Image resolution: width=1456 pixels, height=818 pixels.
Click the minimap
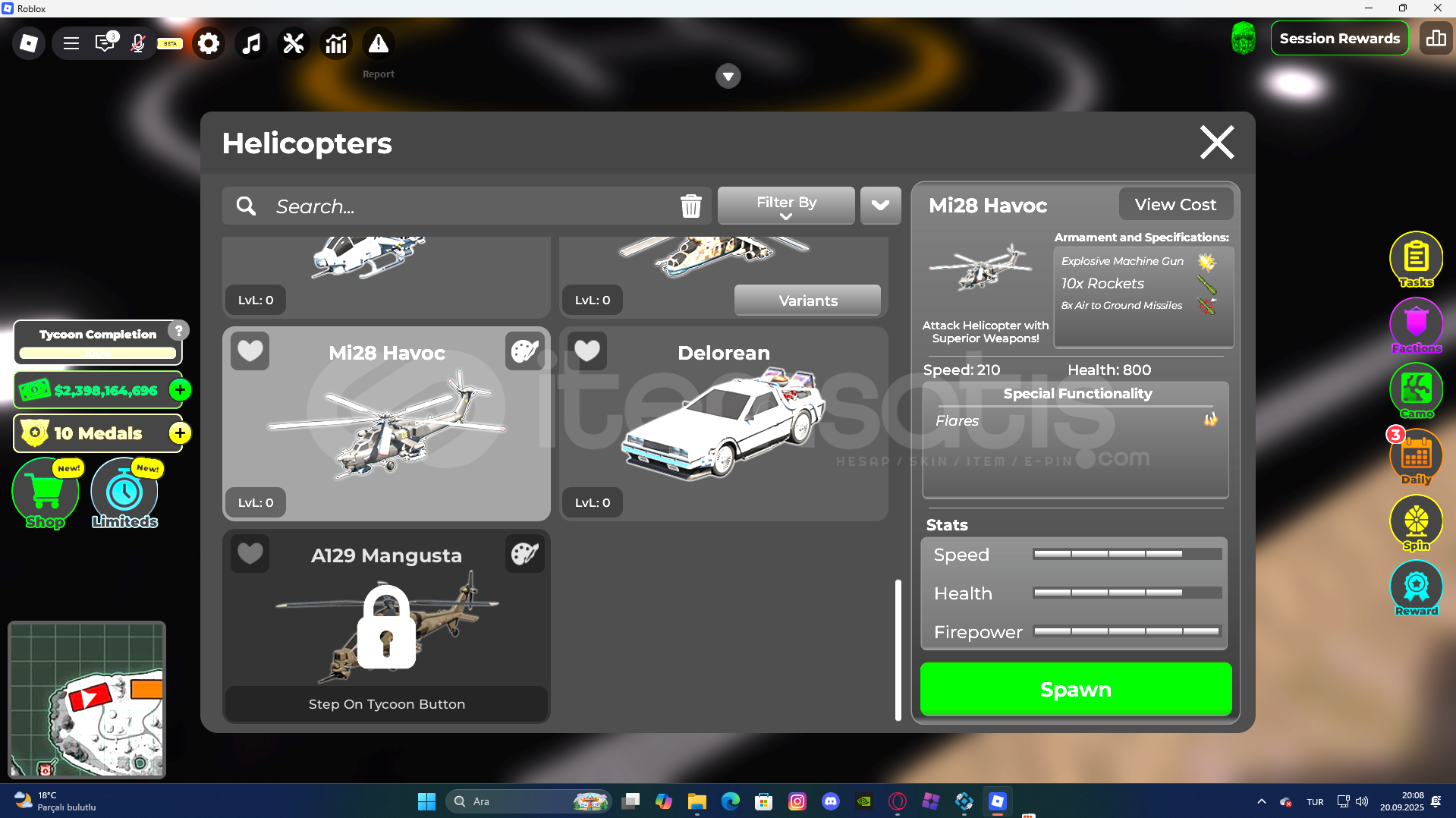(87, 700)
